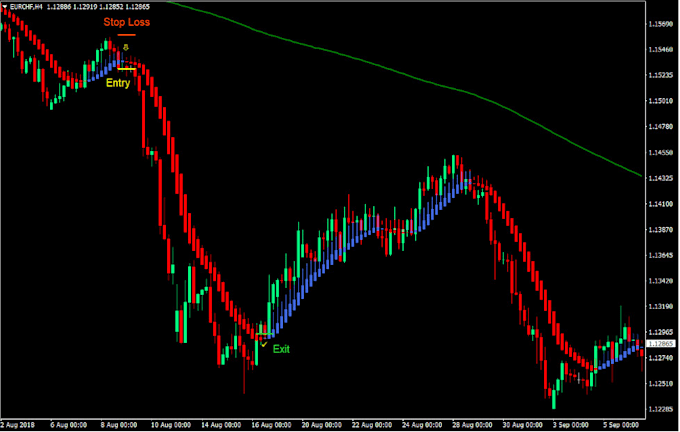This screenshot has height=432, width=680.
Task: Click the 1.14780 price axis label
Action: click(660, 127)
